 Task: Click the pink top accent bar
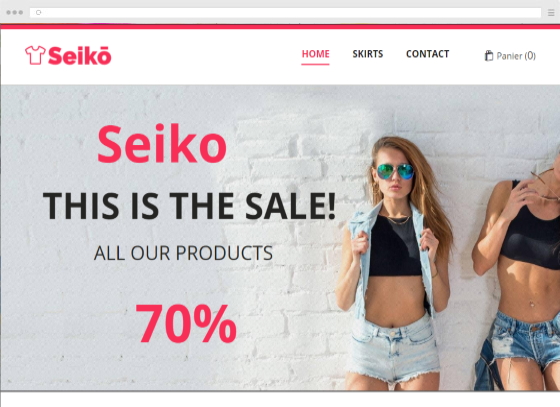click(280, 27)
